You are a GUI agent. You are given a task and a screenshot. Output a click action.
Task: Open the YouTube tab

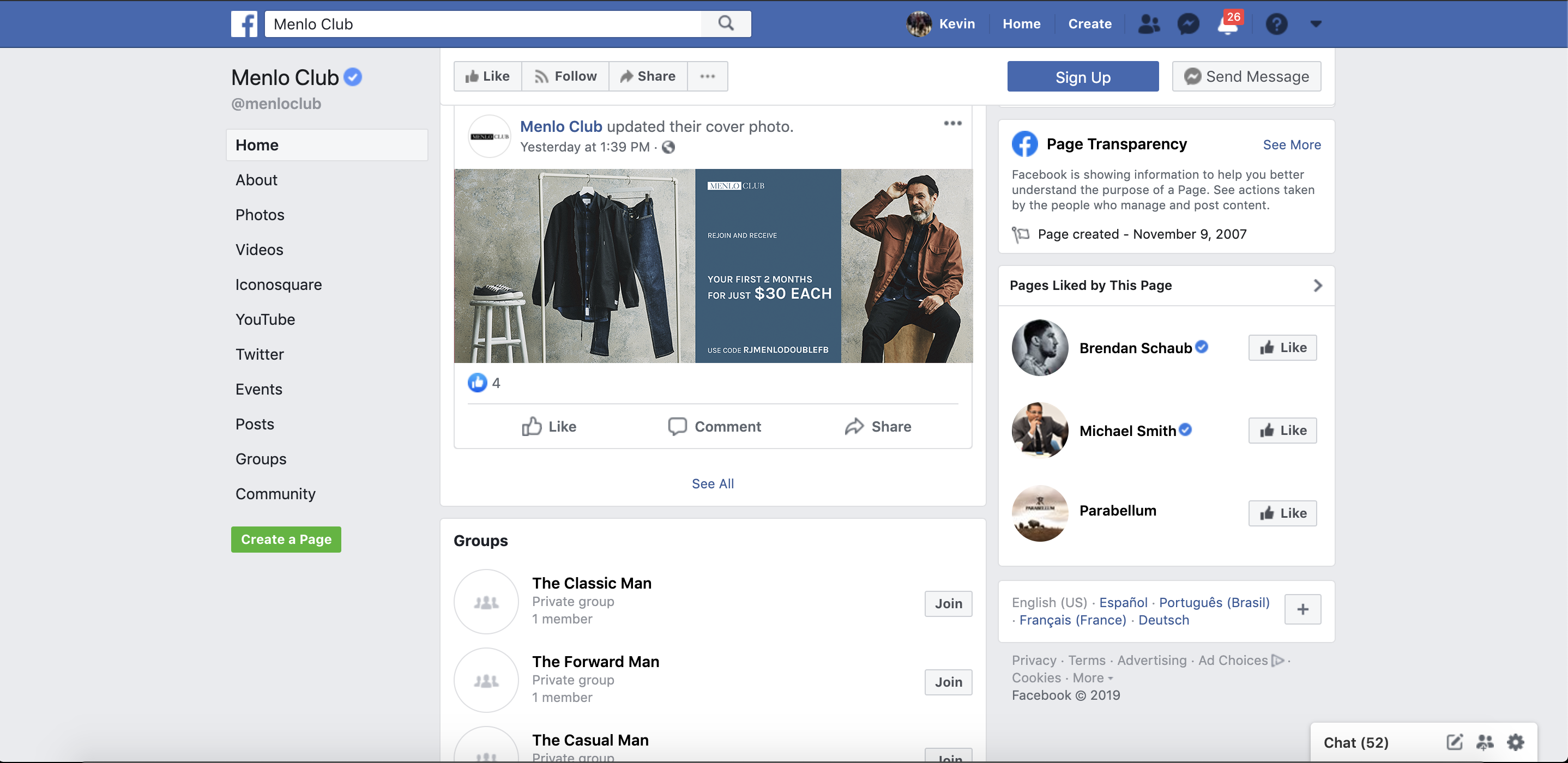(266, 319)
